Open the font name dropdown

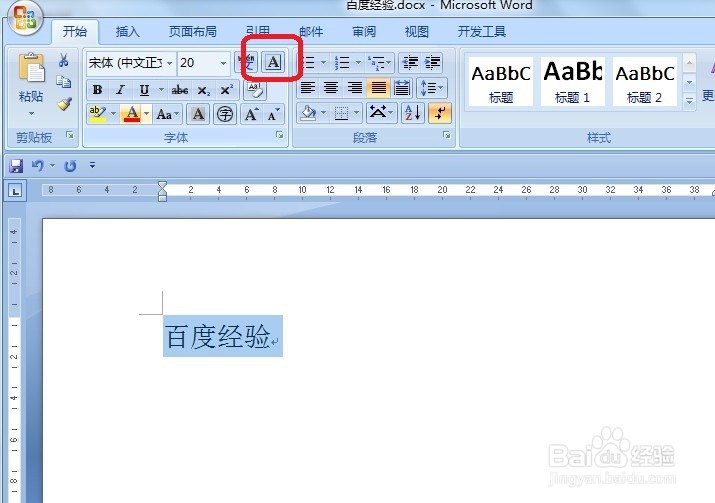[x=170, y=62]
